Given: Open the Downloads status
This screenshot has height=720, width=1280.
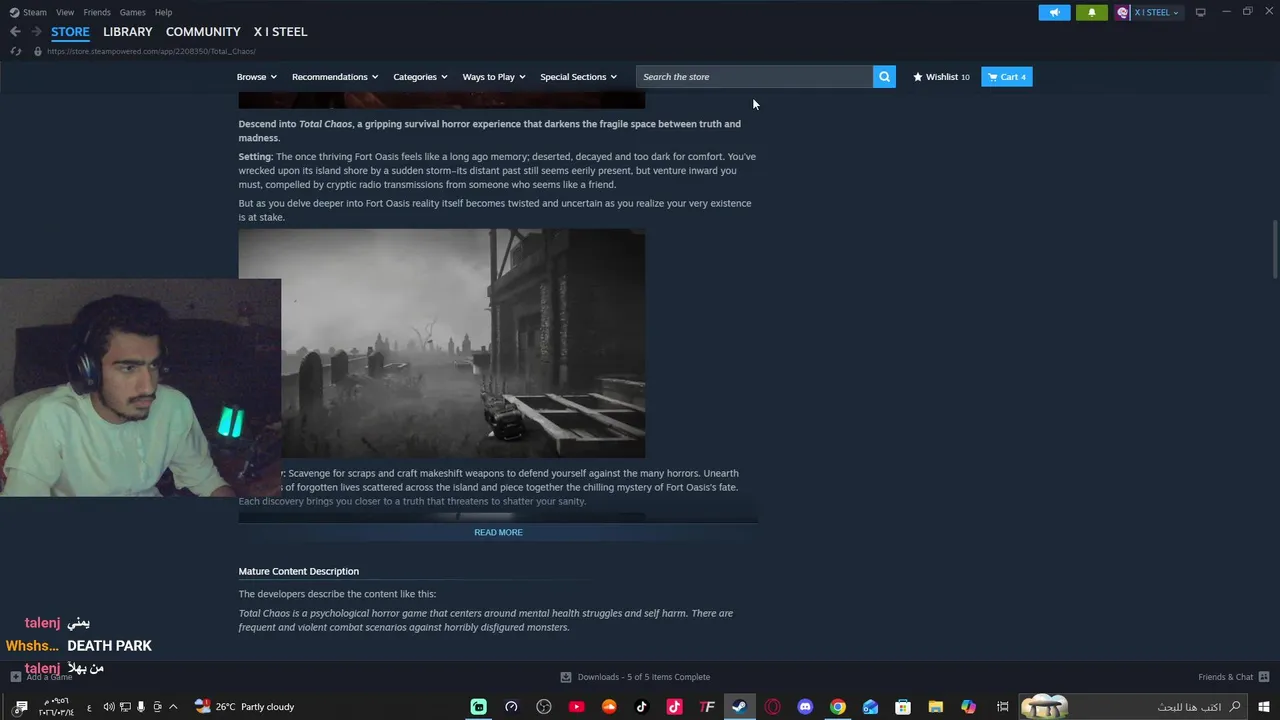Looking at the screenshot, I should click(x=635, y=677).
